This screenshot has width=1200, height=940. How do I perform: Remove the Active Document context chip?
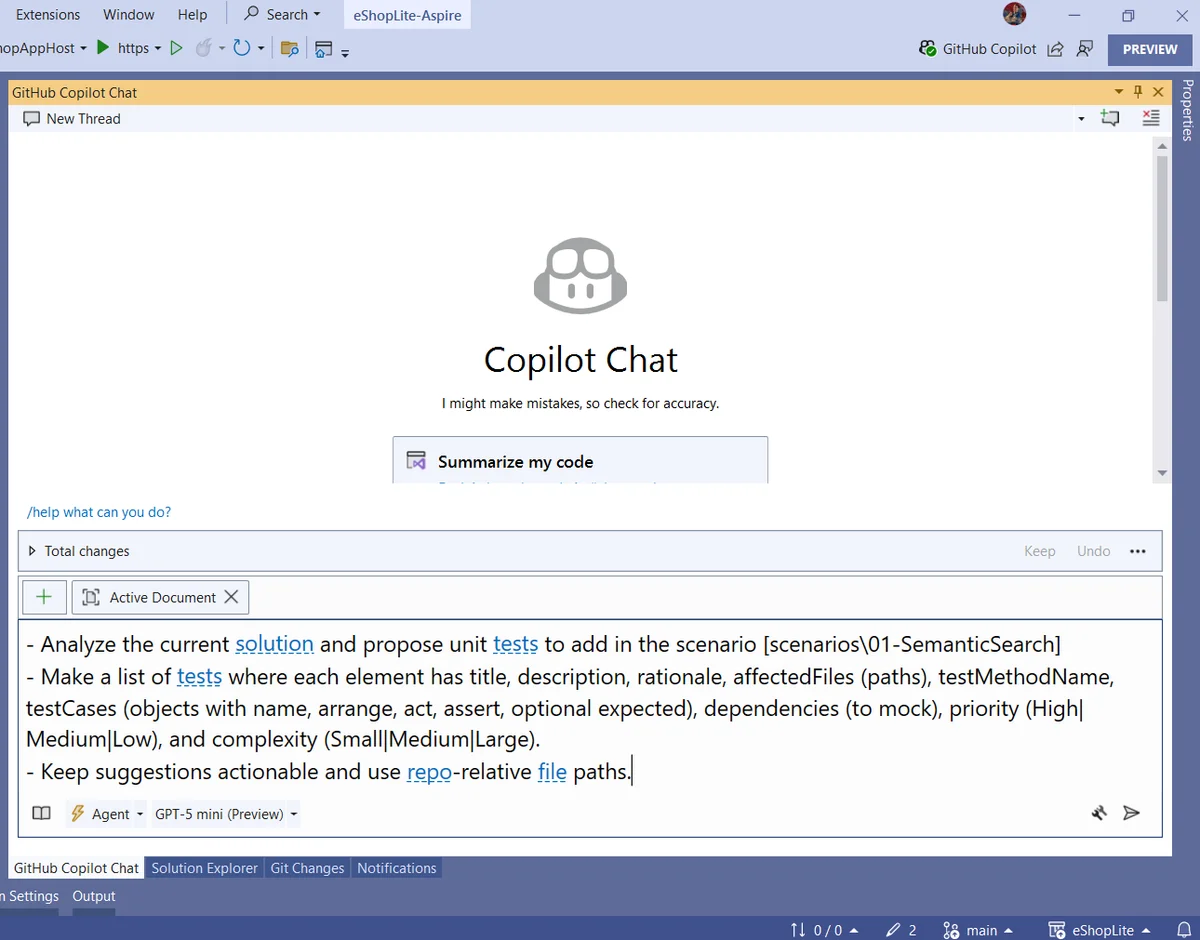pyautogui.click(x=231, y=597)
